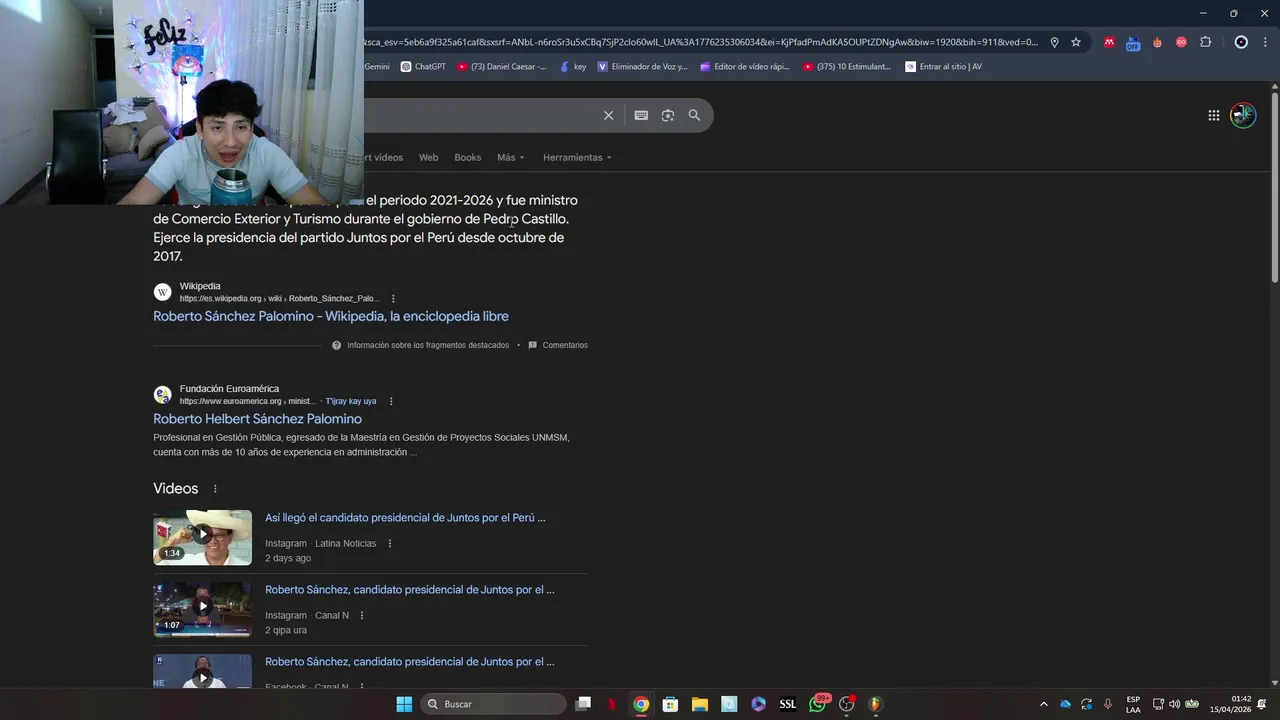Open notifications bell in system tray
This screenshot has height=720, width=1280.
coord(1262,704)
